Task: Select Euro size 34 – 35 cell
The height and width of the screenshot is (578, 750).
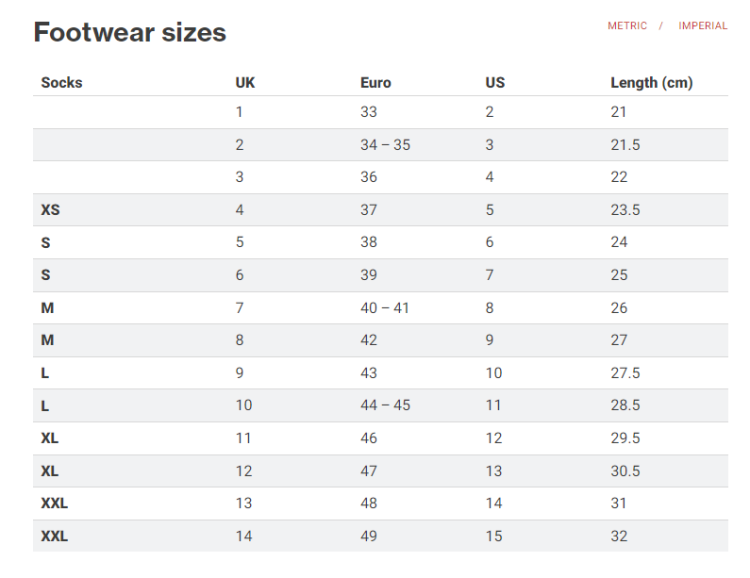Action: click(385, 145)
